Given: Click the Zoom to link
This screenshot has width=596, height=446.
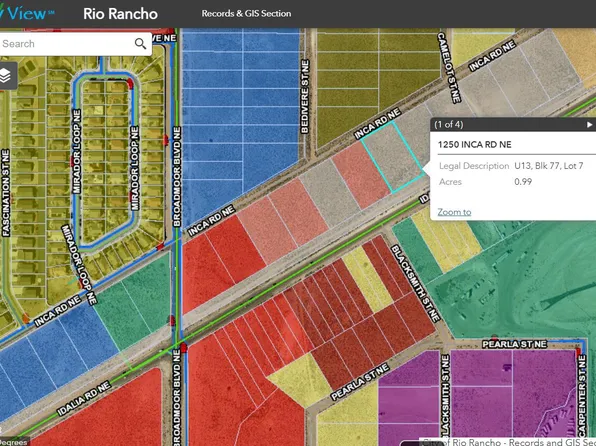Looking at the screenshot, I should (454, 212).
